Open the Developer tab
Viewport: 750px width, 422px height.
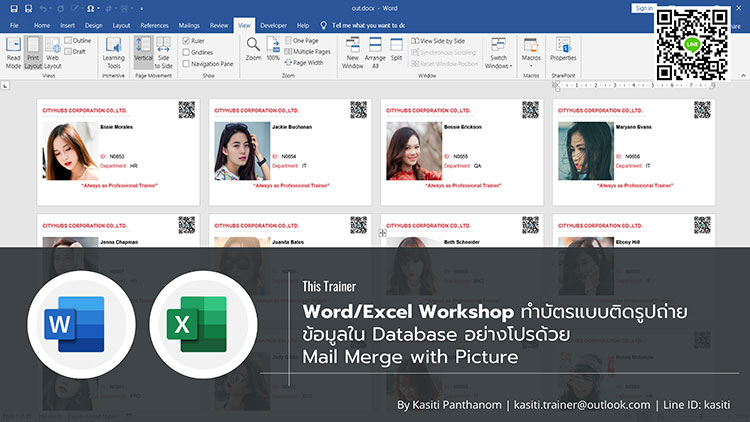click(273, 25)
